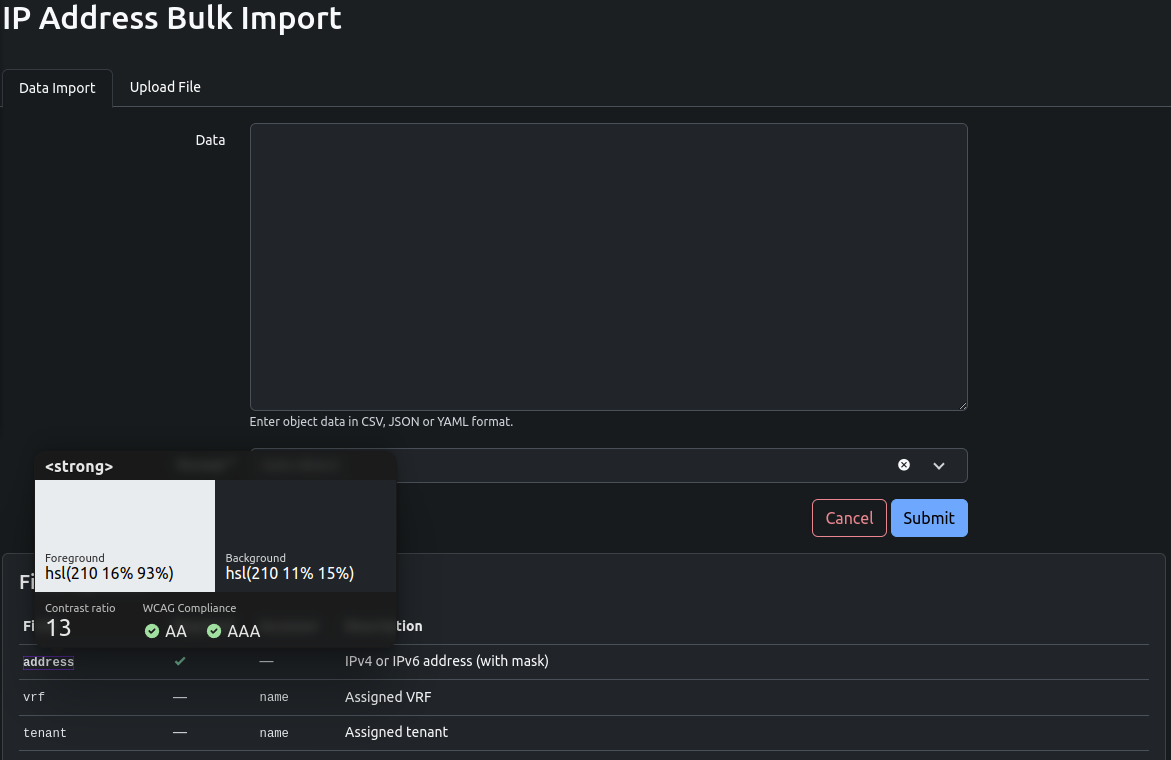This screenshot has width=1171, height=760.
Task: Click the Cancel button
Action: point(849,518)
